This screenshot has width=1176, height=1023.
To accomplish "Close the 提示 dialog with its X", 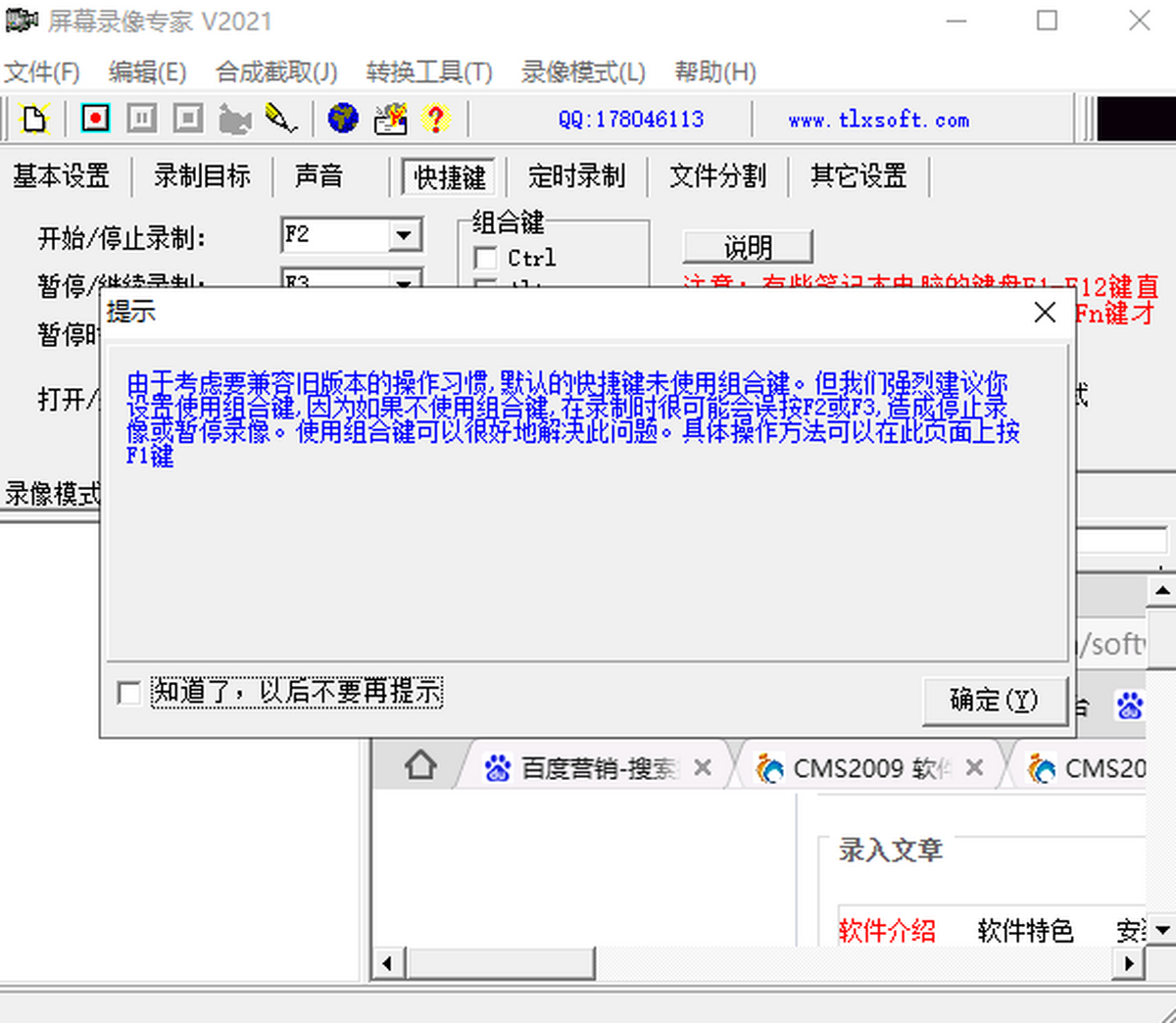I will click(1045, 313).
